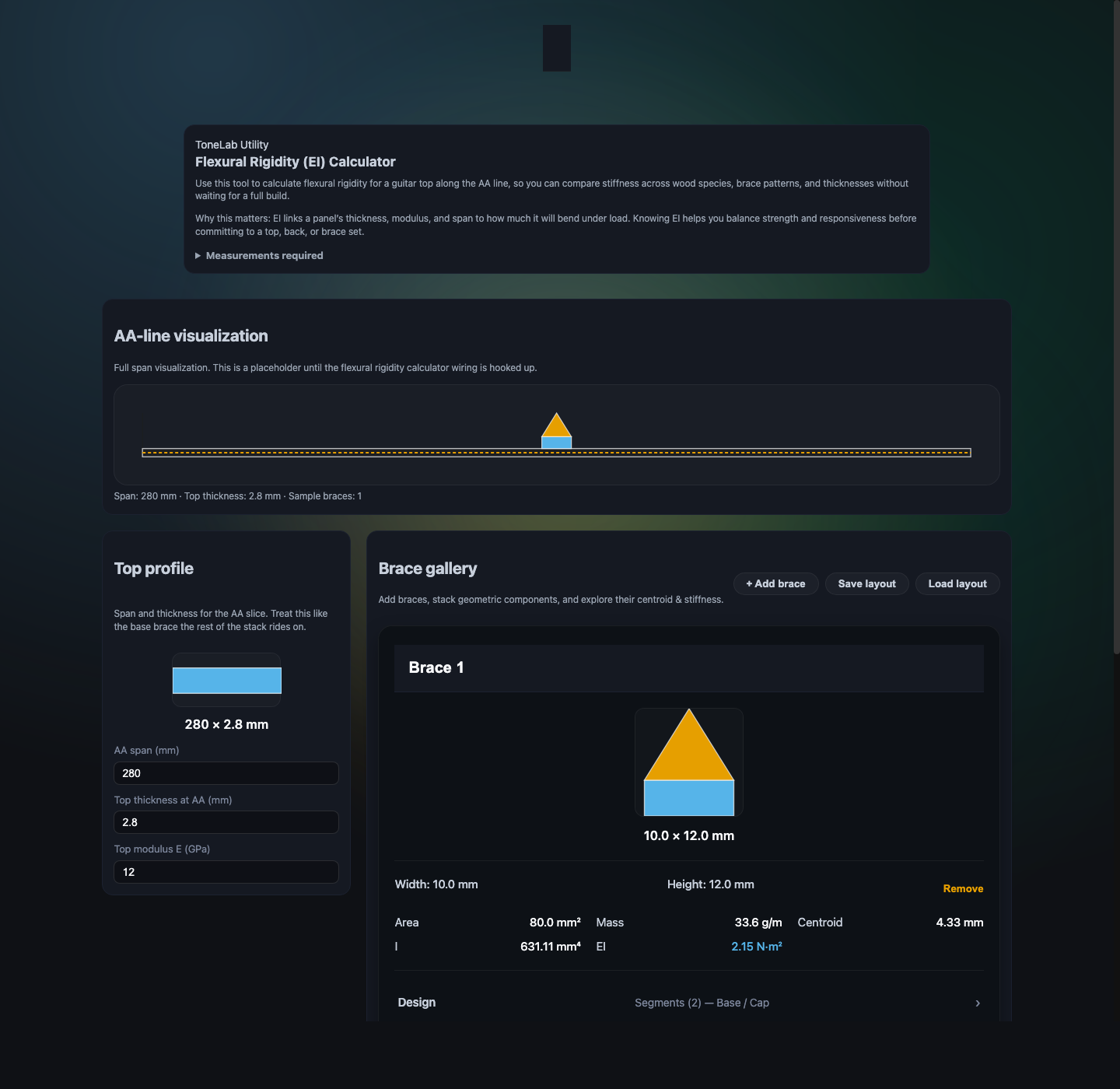
Task: Click the Save layout button
Action: pyautogui.click(x=866, y=583)
